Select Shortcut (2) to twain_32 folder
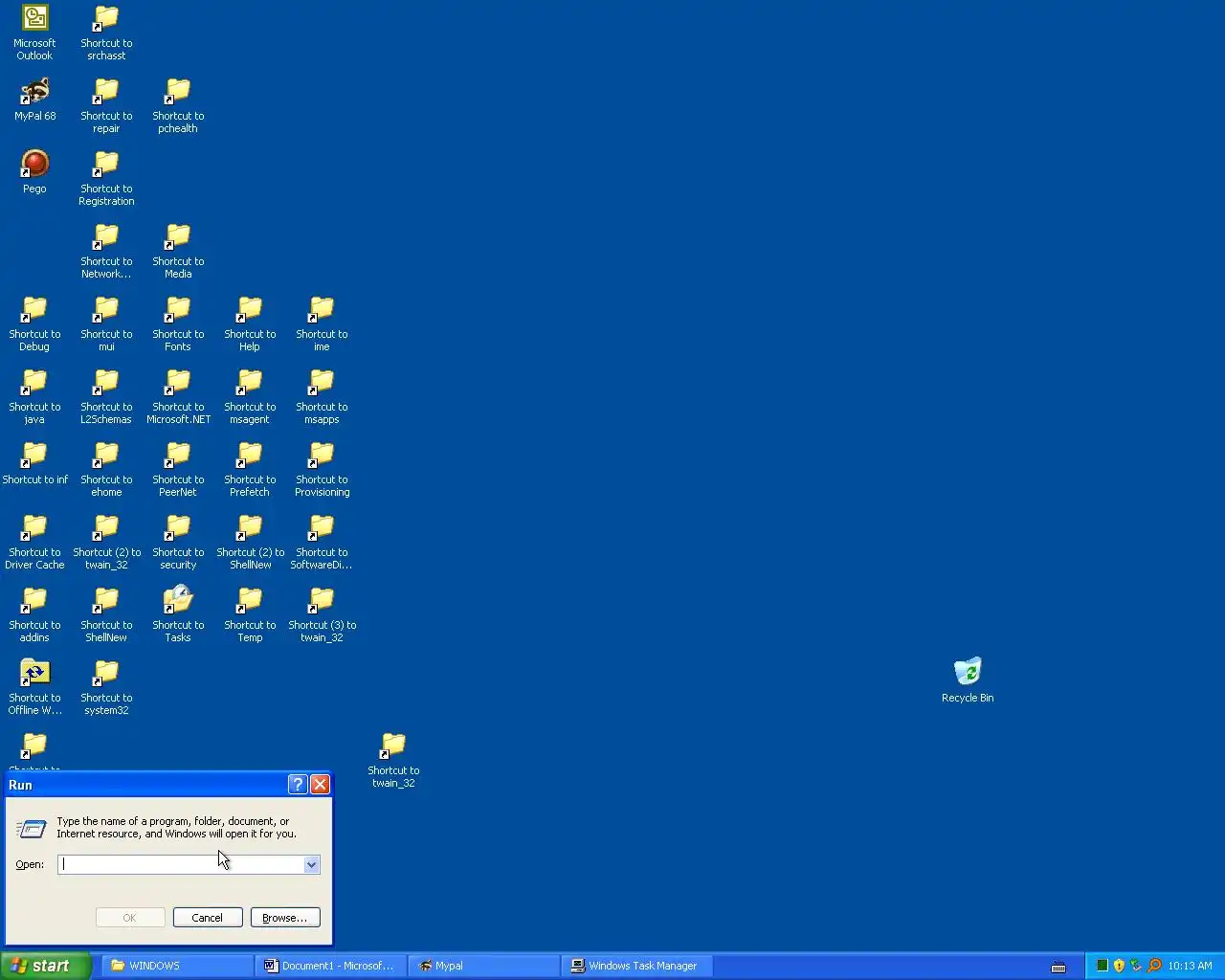The image size is (1225, 980). point(106,542)
